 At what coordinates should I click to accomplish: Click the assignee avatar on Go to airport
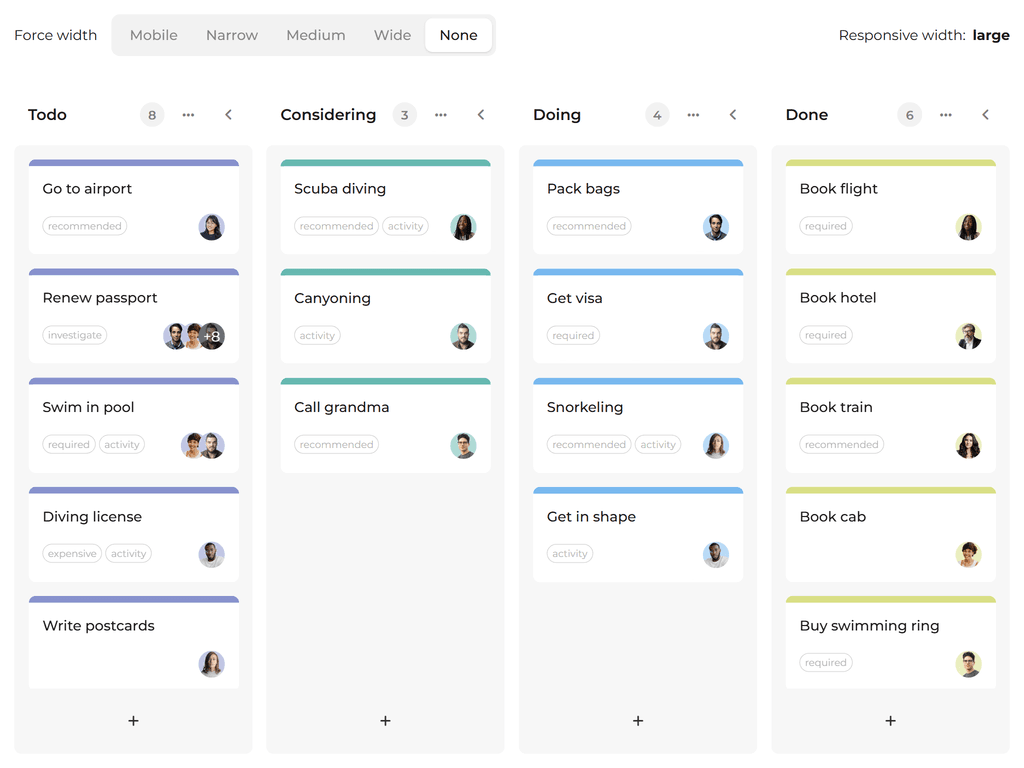coord(211,227)
